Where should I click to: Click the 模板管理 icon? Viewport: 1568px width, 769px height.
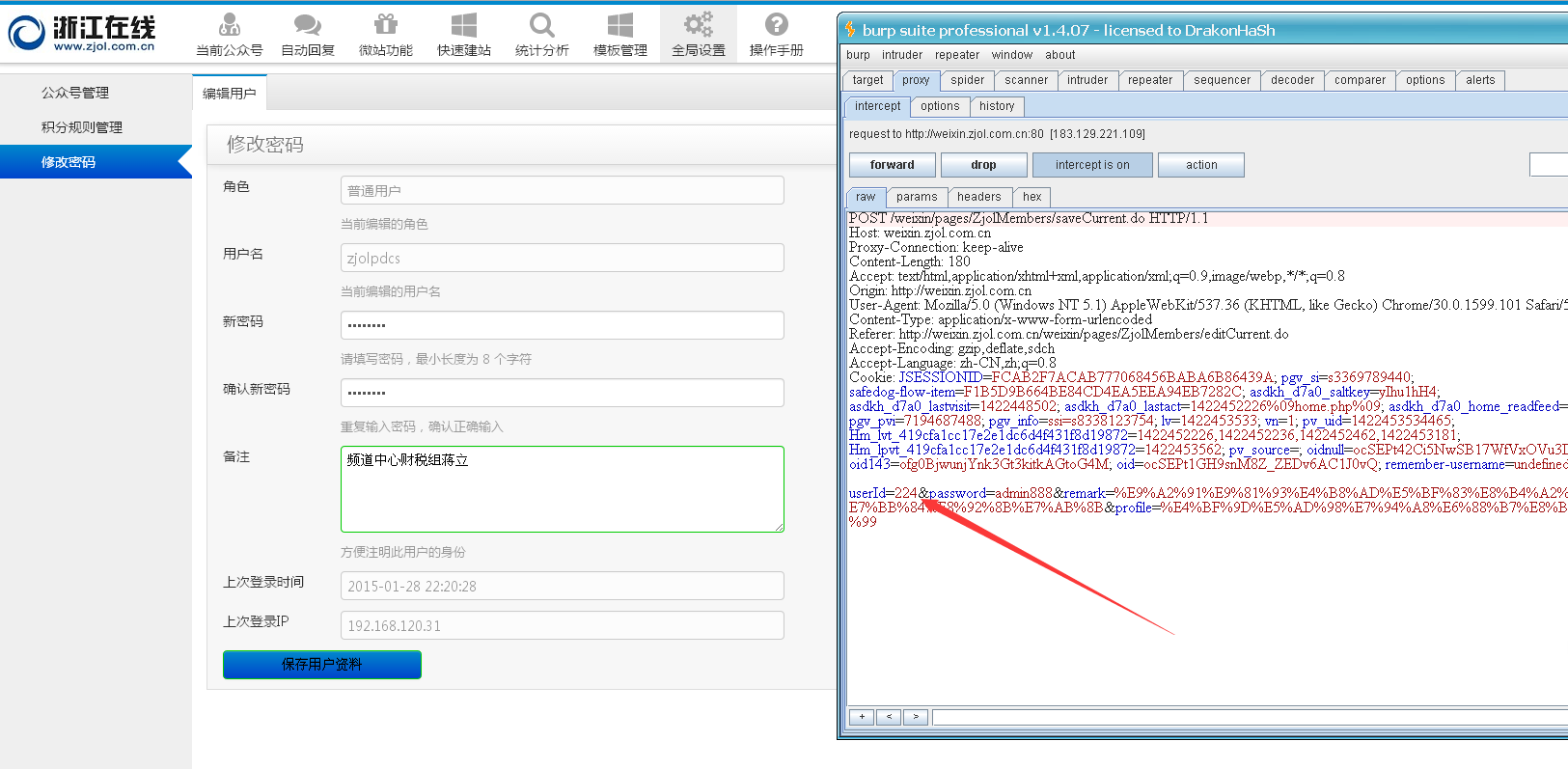[620, 24]
